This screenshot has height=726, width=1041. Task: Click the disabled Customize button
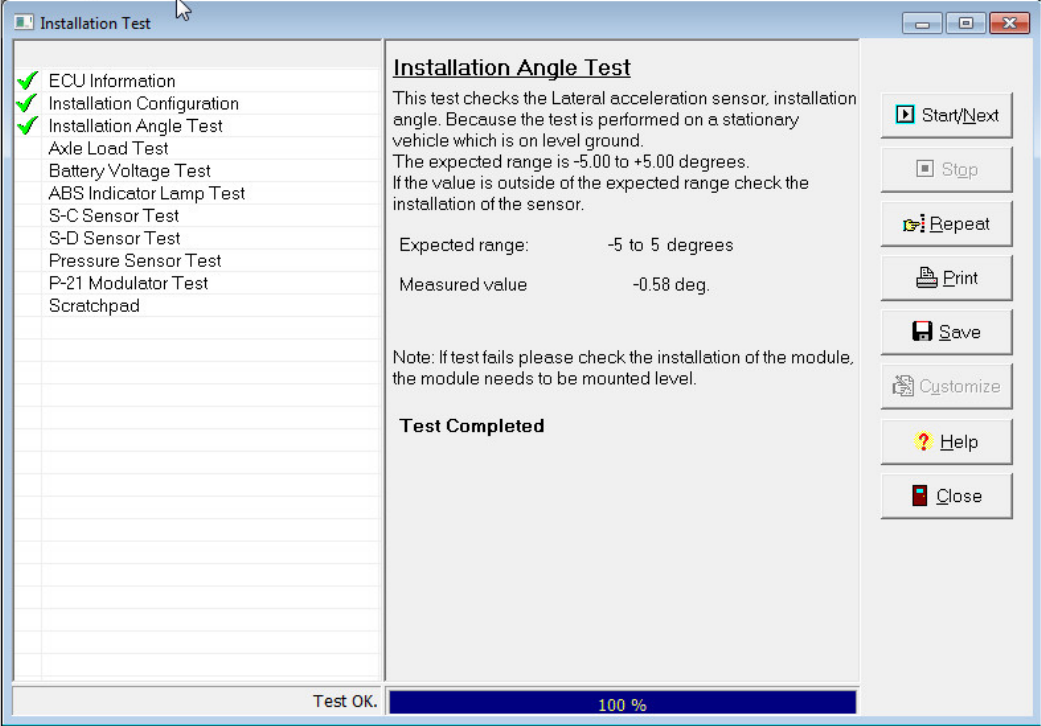tap(946, 386)
